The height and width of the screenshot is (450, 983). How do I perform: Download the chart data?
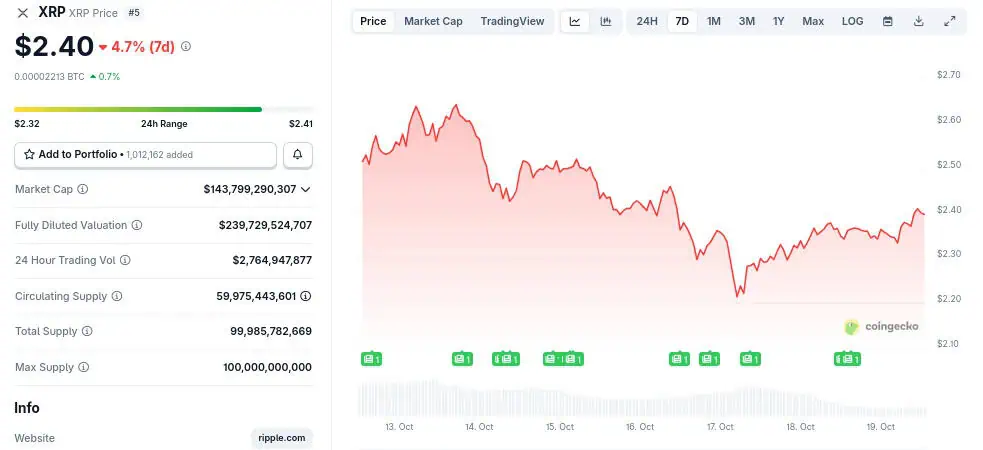tap(918, 21)
